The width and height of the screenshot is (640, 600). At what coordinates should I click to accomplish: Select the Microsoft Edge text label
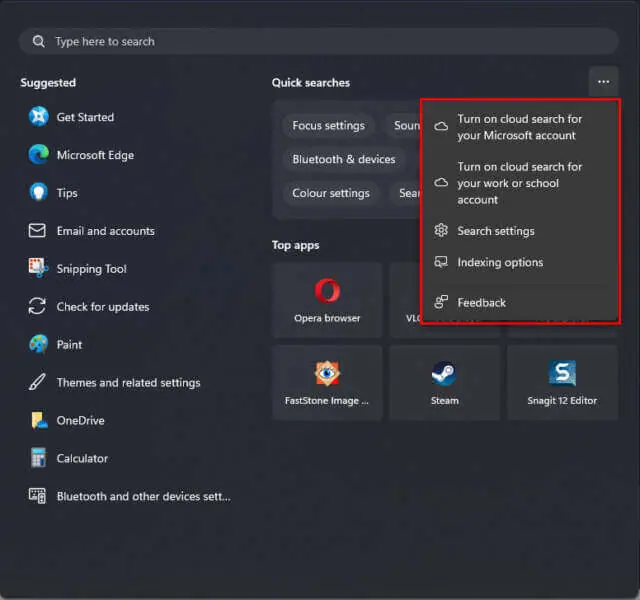(95, 155)
